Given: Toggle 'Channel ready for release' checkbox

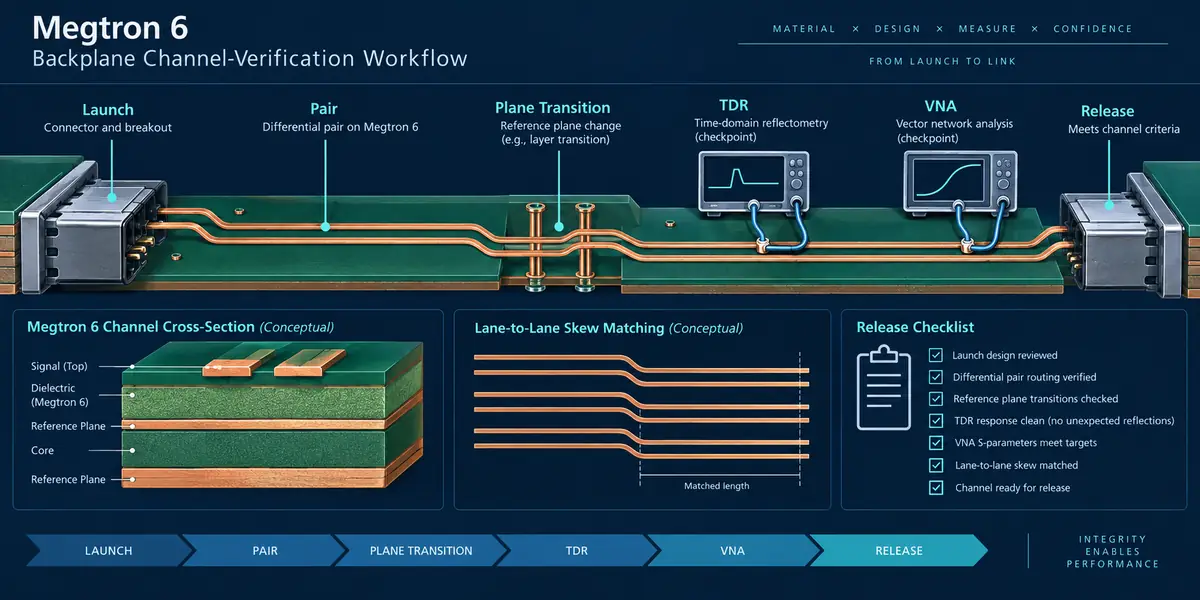Looking at the screenshot, I should pos(936,488).
